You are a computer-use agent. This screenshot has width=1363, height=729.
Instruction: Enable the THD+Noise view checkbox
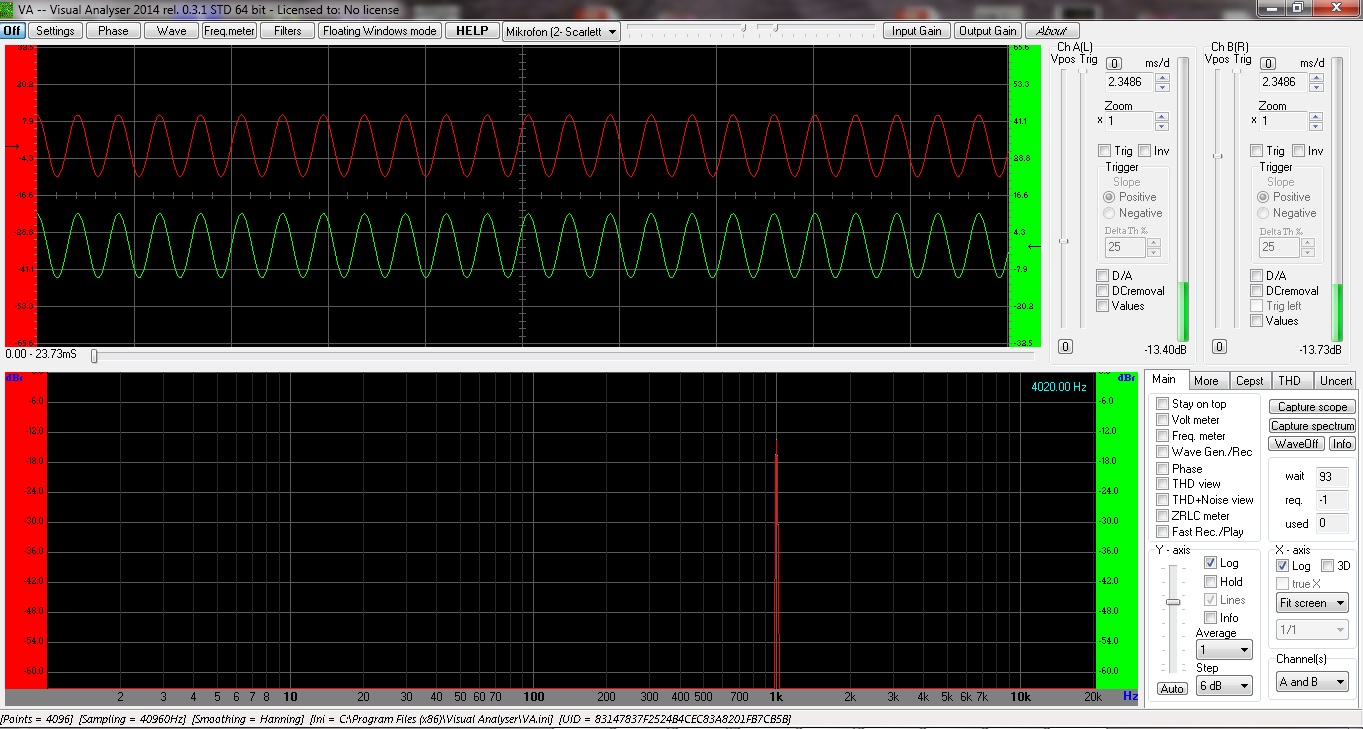click(x=1163, y=500)
